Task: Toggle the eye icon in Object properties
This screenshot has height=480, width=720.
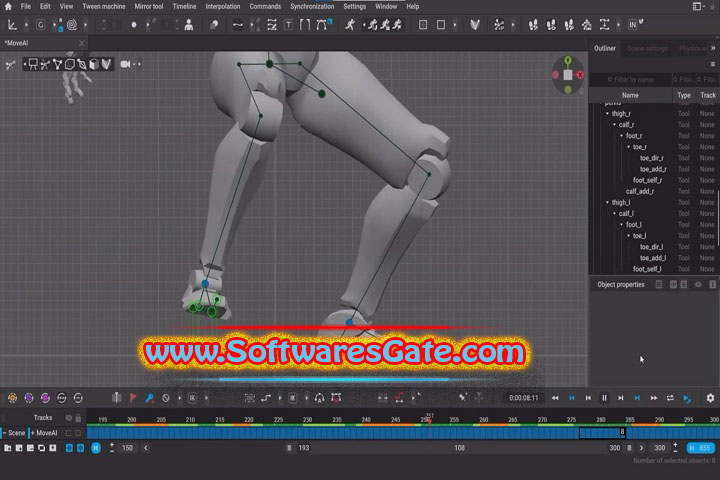Action: (x=698, y=285)
